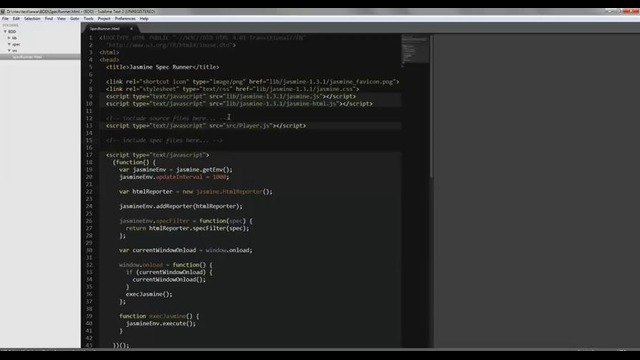
Task: Click the return htmlReporter.specFilter line
Action: (x=187, y=228)
